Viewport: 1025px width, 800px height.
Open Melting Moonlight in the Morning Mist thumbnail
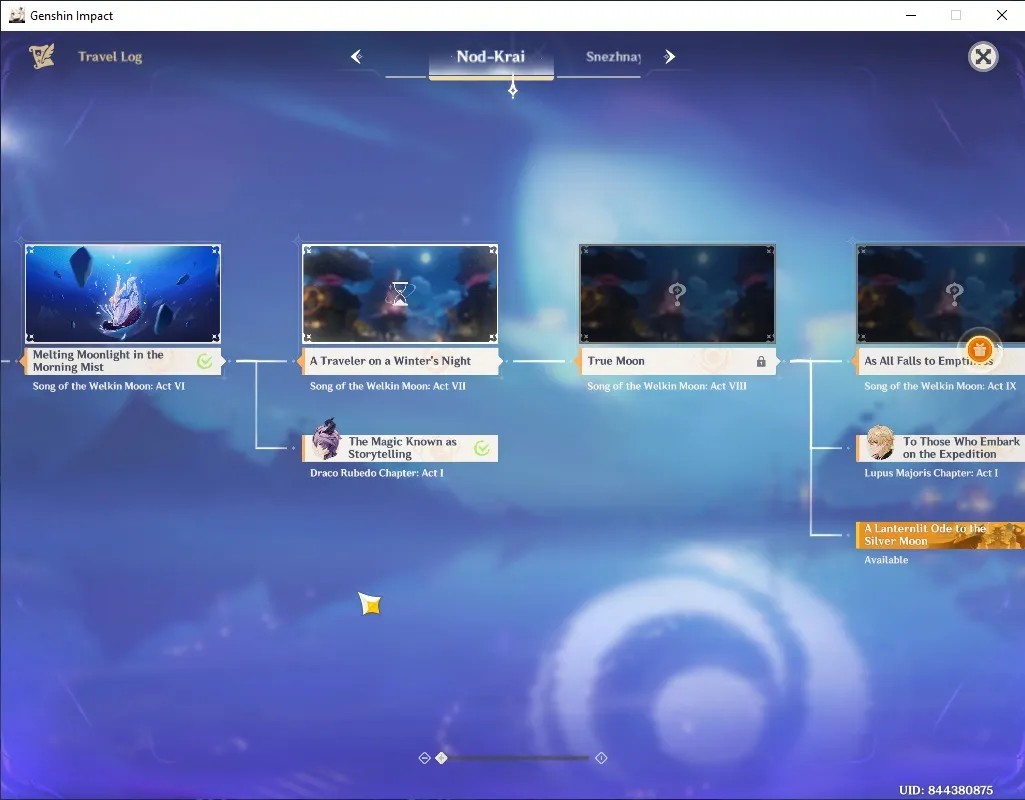[x=123, y=293]
